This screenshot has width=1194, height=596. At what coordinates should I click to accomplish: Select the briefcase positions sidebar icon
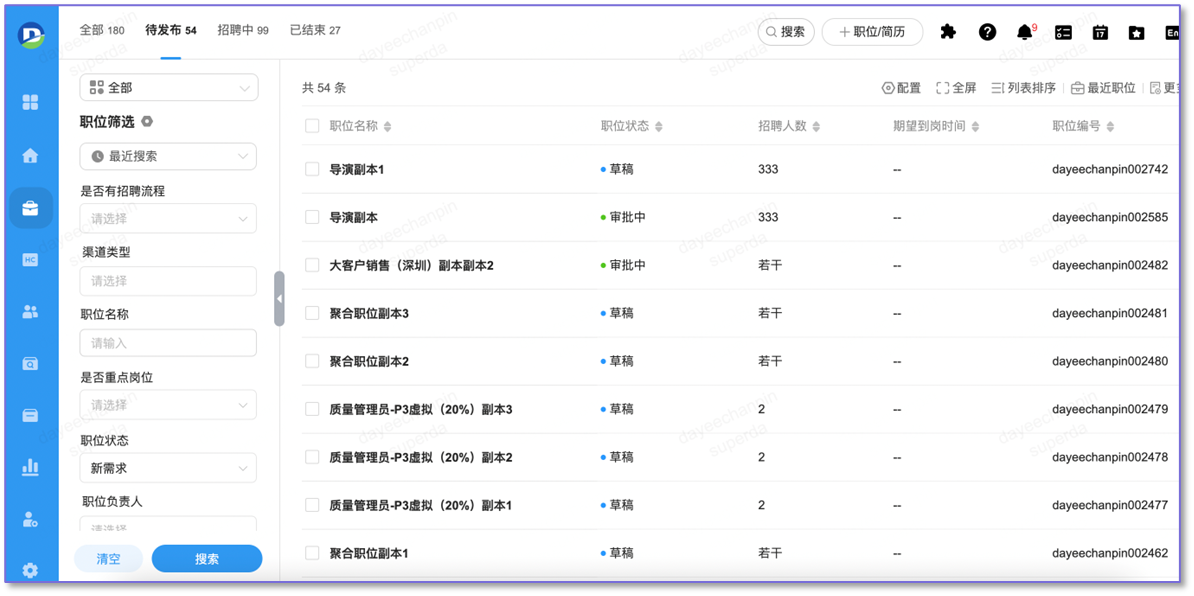[30, 208]
